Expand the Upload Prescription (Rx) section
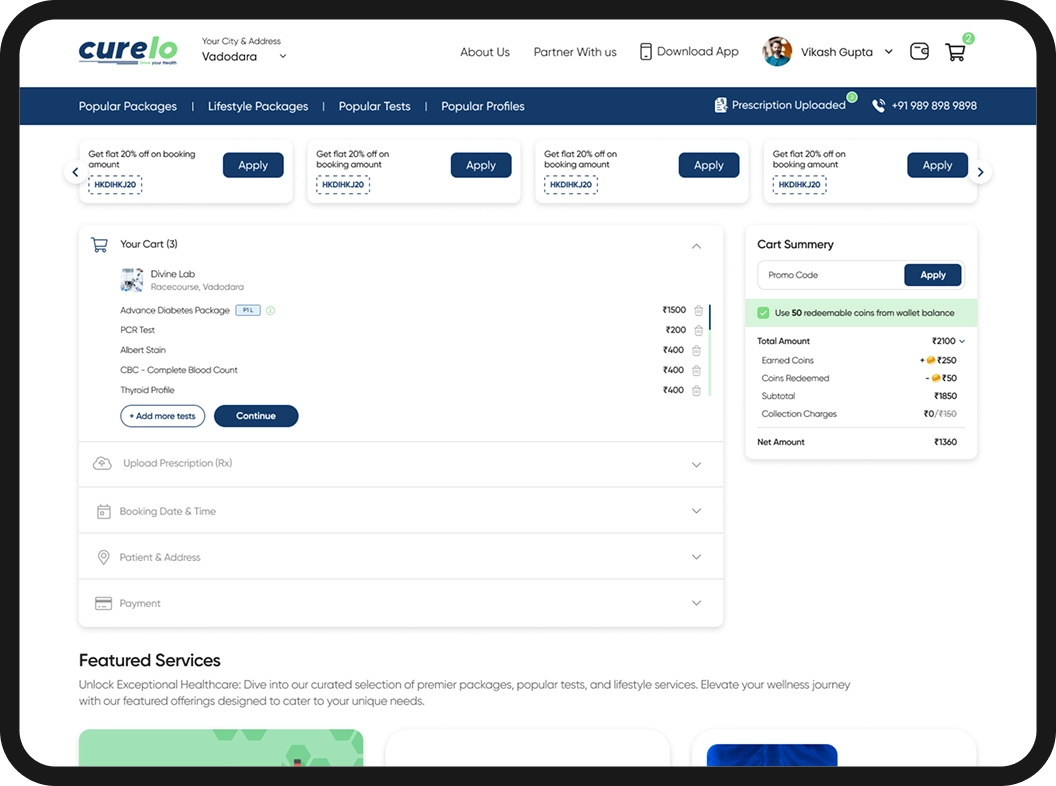Image resolution: width=1056 pixels, height=786 pixels. 697,464
